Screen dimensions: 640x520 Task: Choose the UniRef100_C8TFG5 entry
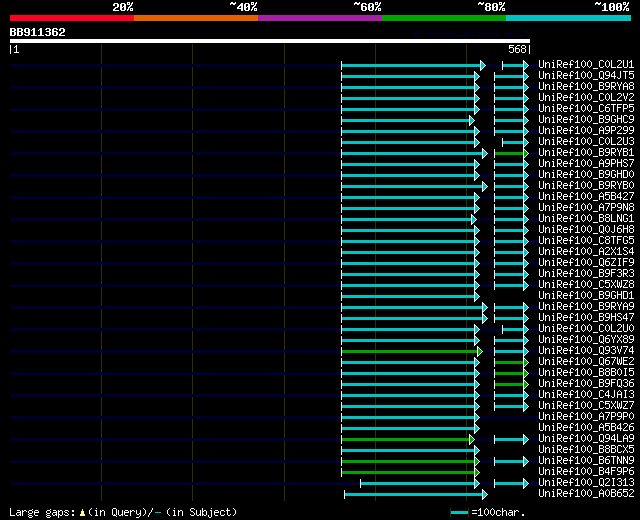pos(586,241)
